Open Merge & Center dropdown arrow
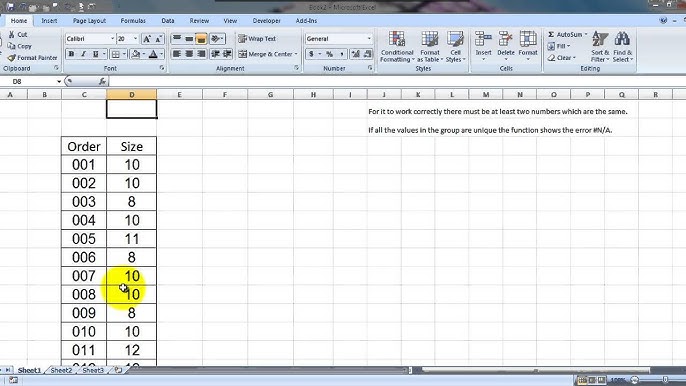Image resolution: width=686 pixels, height=386 pixels. click(296, 54)
